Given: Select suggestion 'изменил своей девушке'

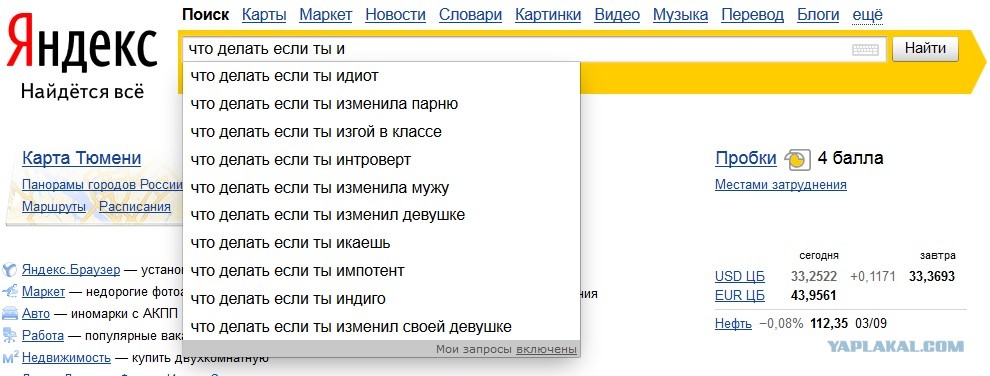Looking at the screenshot, I should tap(381, 327).
